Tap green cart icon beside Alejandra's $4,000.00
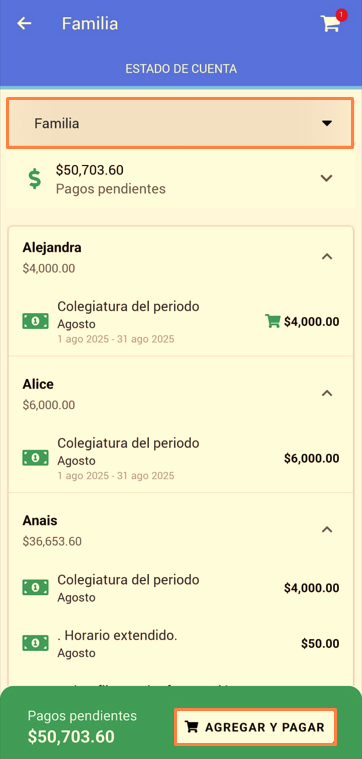 coord(272,321)
